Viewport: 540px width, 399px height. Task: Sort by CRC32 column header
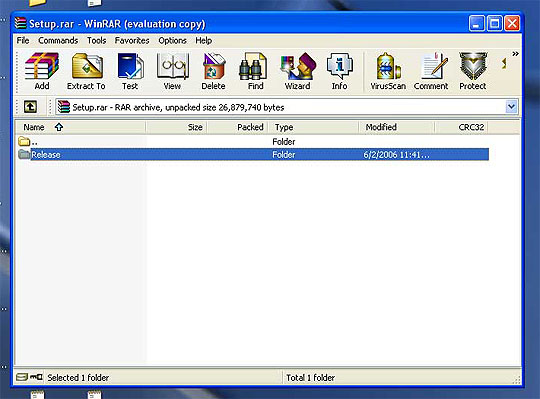pos(461,127)
